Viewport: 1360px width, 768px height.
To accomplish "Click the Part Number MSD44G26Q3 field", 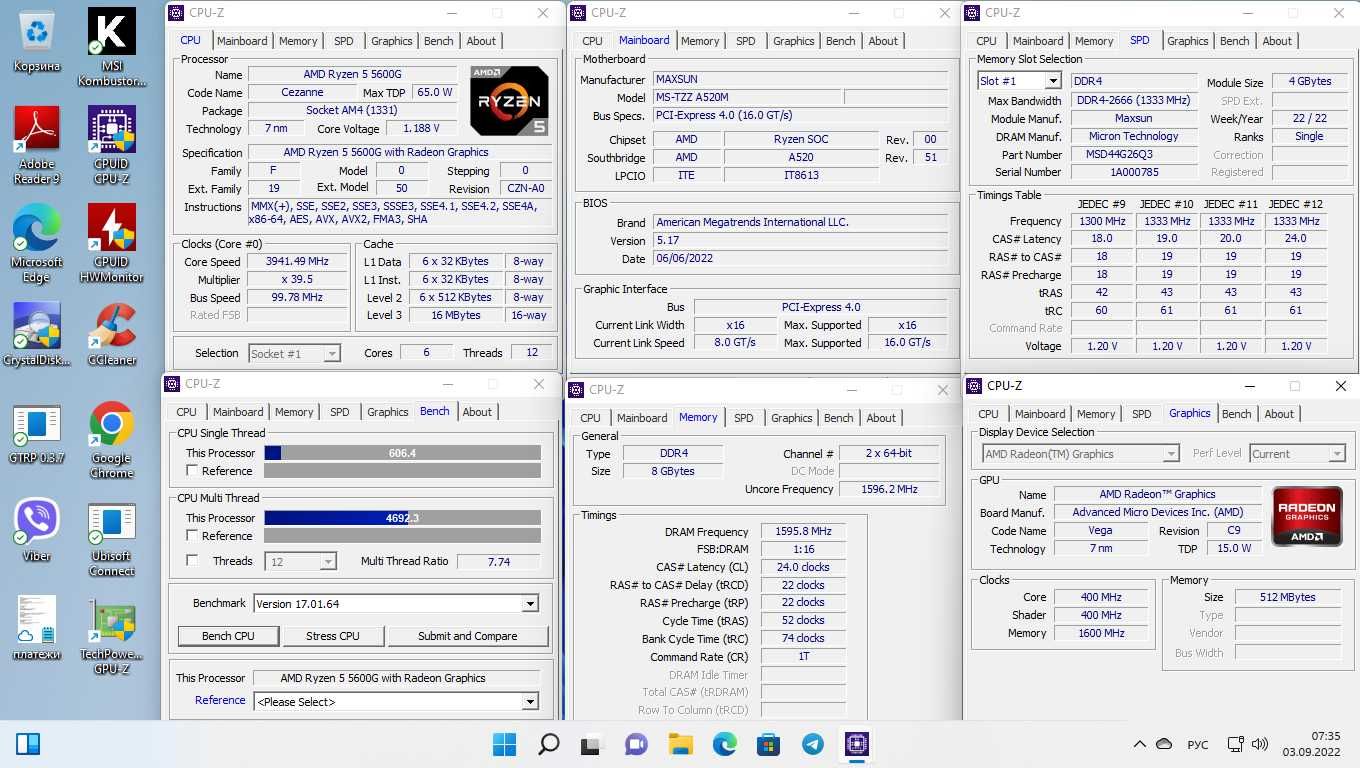I will [x=1134, y=155].
